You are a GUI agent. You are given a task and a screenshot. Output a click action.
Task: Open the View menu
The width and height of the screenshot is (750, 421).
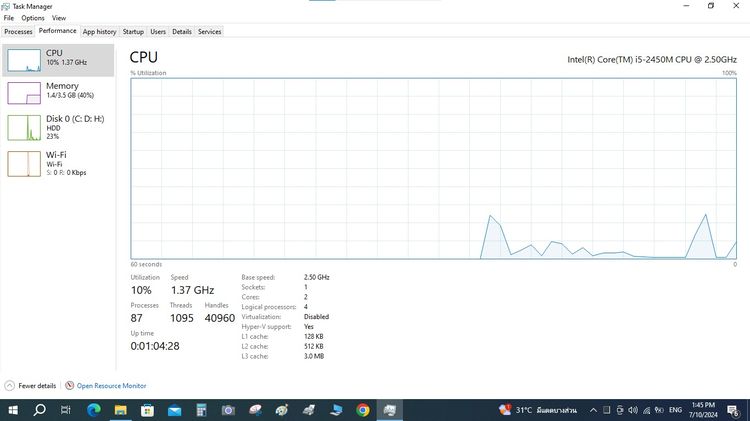click(59, 18)
